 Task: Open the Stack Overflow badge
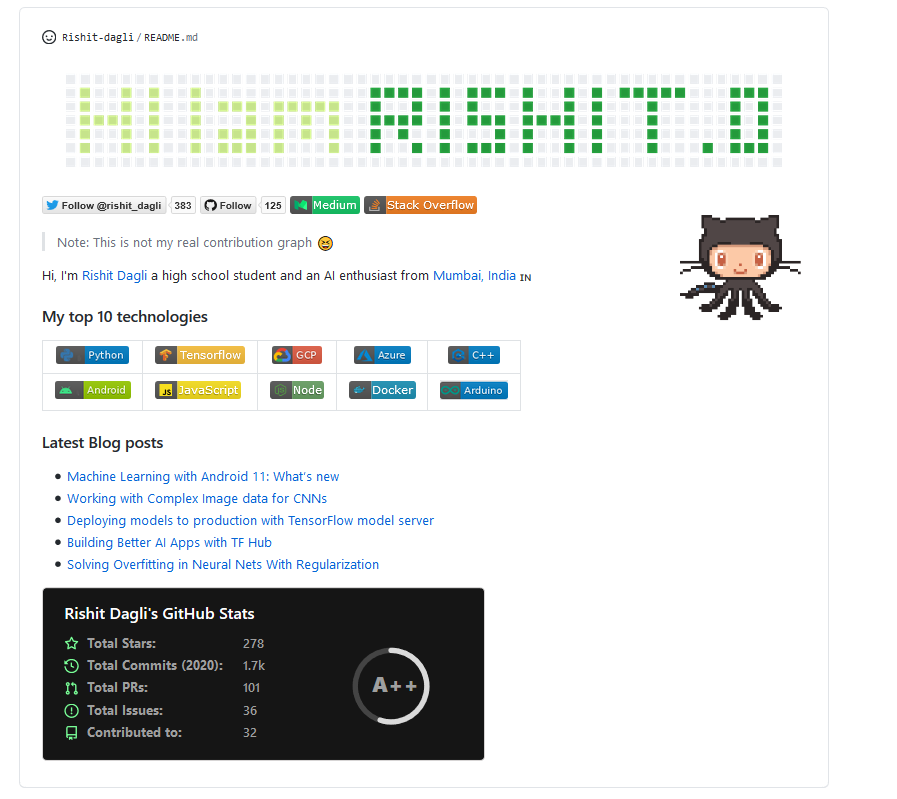(420, 205)
